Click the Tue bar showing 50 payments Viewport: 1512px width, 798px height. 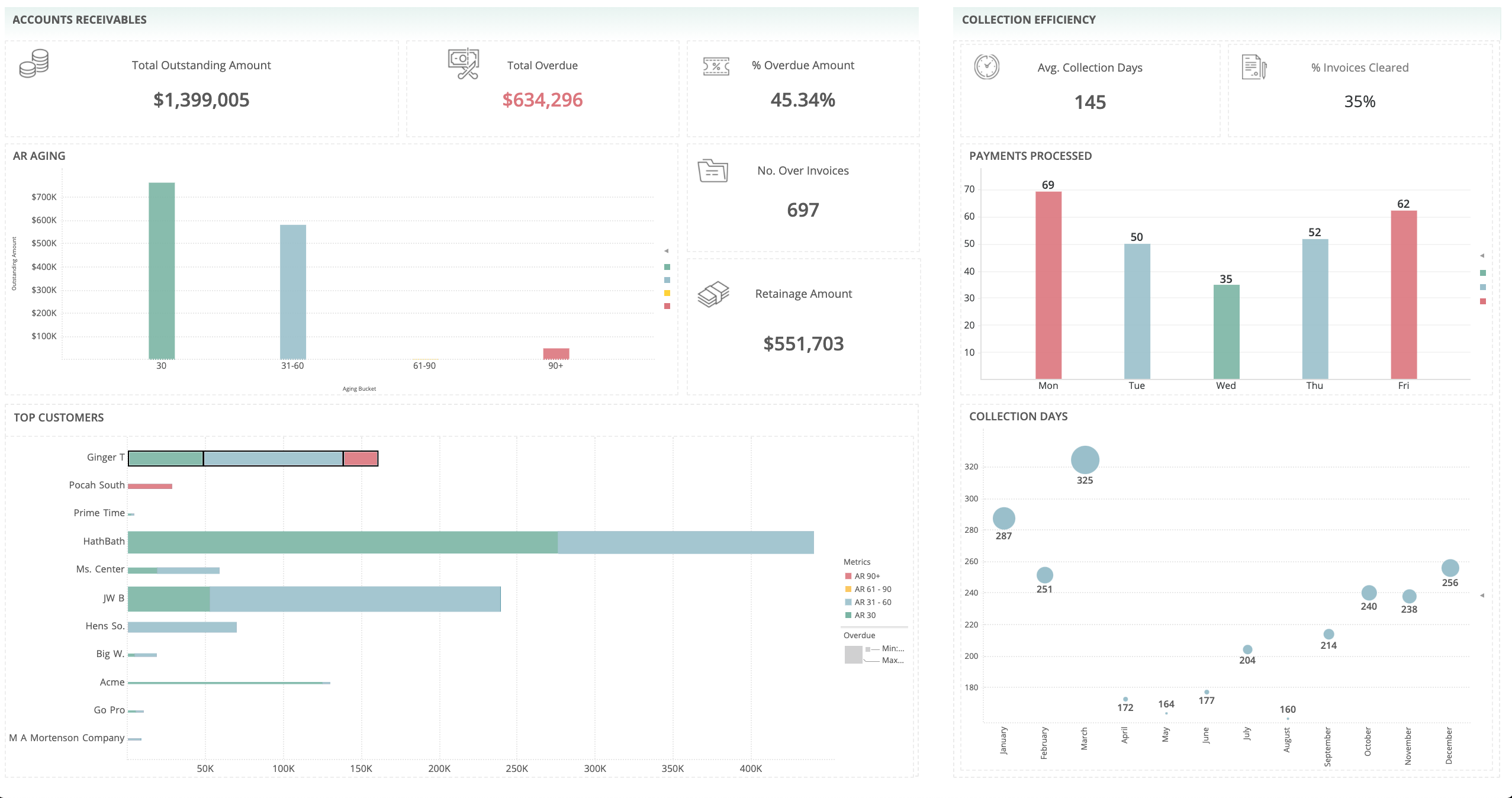[x=1137, y=311]
